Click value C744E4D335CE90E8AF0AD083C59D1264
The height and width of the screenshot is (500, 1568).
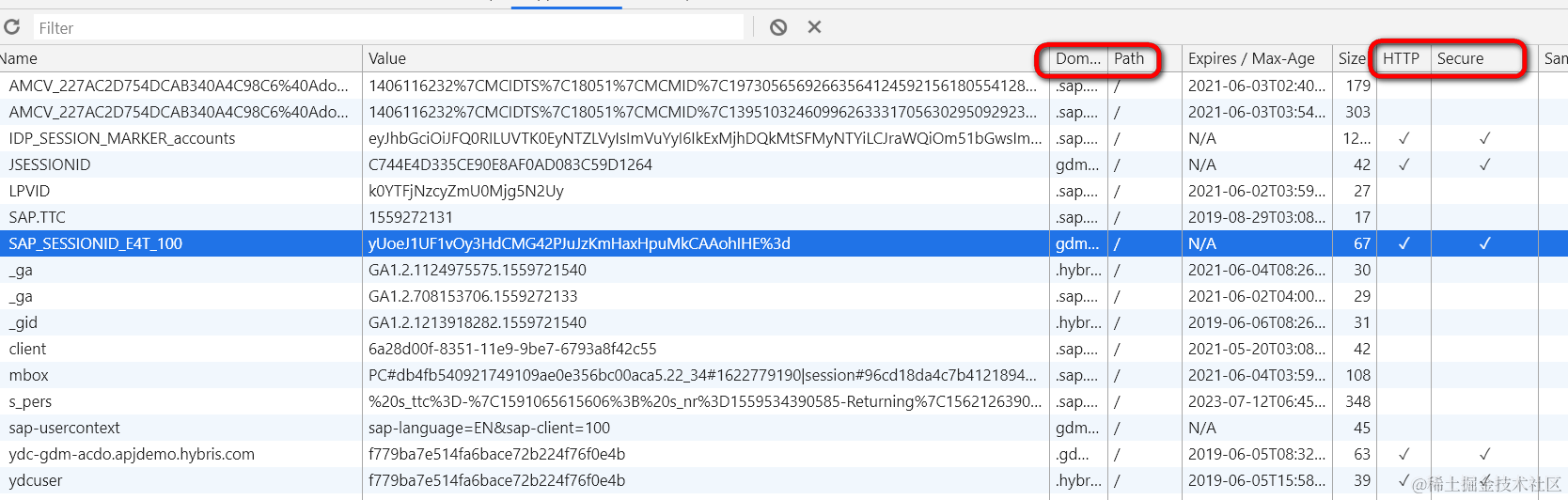(510, 164)
